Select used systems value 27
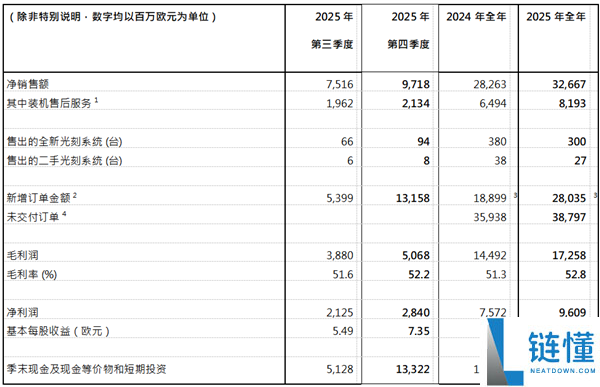Screen dimensions: 600x387 coord(580,160)
